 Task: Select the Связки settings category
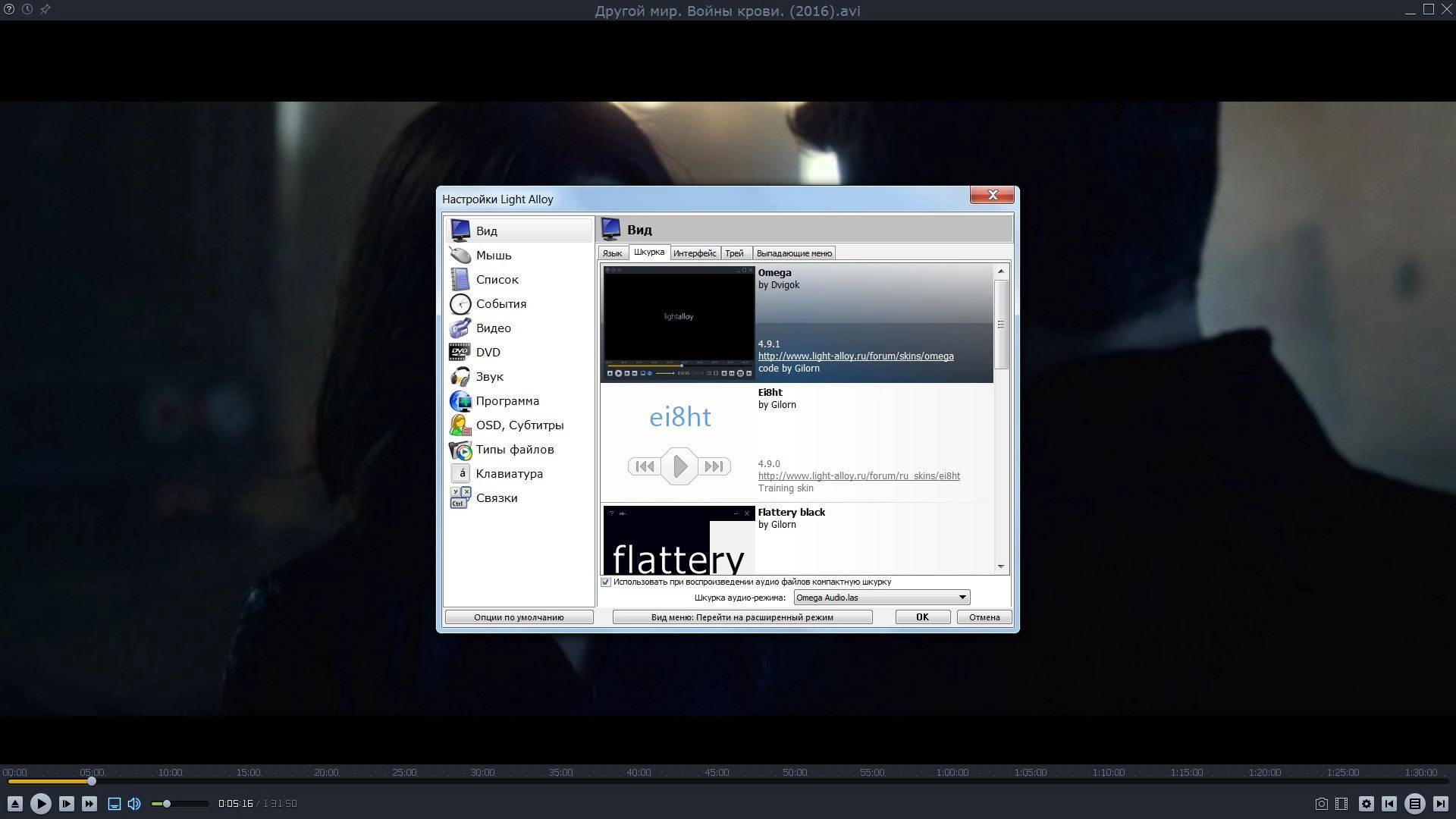[519, 497]
